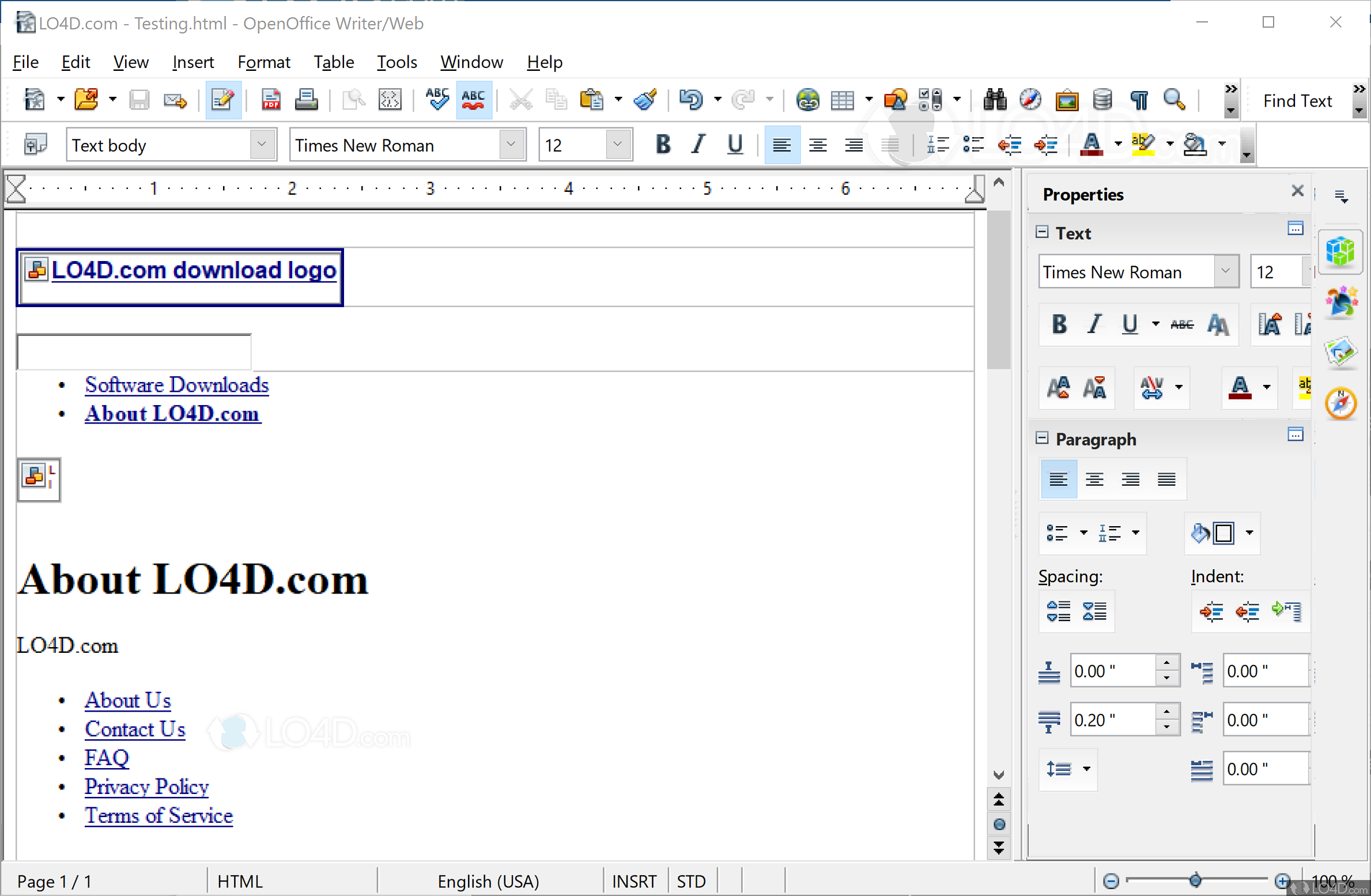Toggle automatic spellcheck off
1371x896 pixels.
pyautogui.click(x=473, y=99)
